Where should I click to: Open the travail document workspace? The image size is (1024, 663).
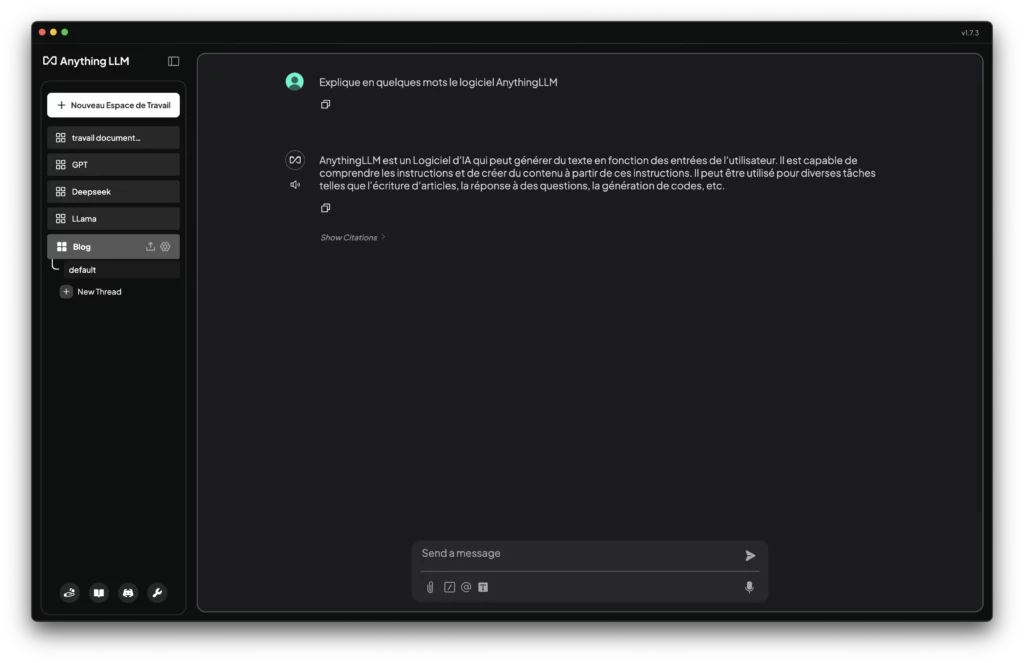[114, 138]
